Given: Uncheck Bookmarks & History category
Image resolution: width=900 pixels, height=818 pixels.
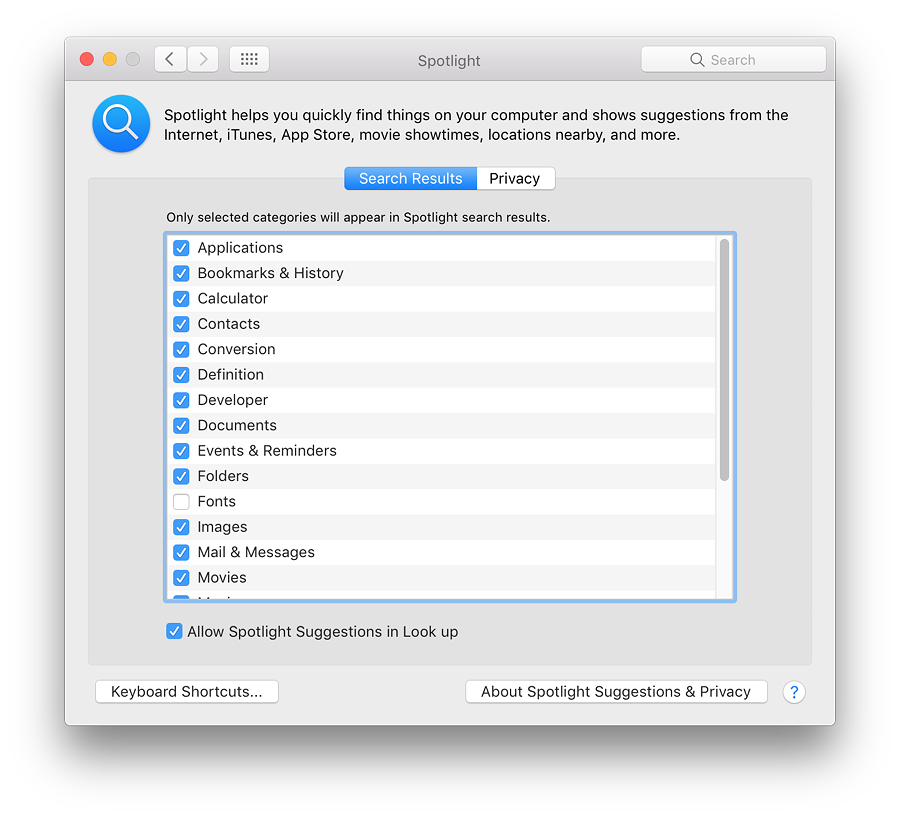Looking at the screenshot, I should pyautogui.click(x=181, y=273).
